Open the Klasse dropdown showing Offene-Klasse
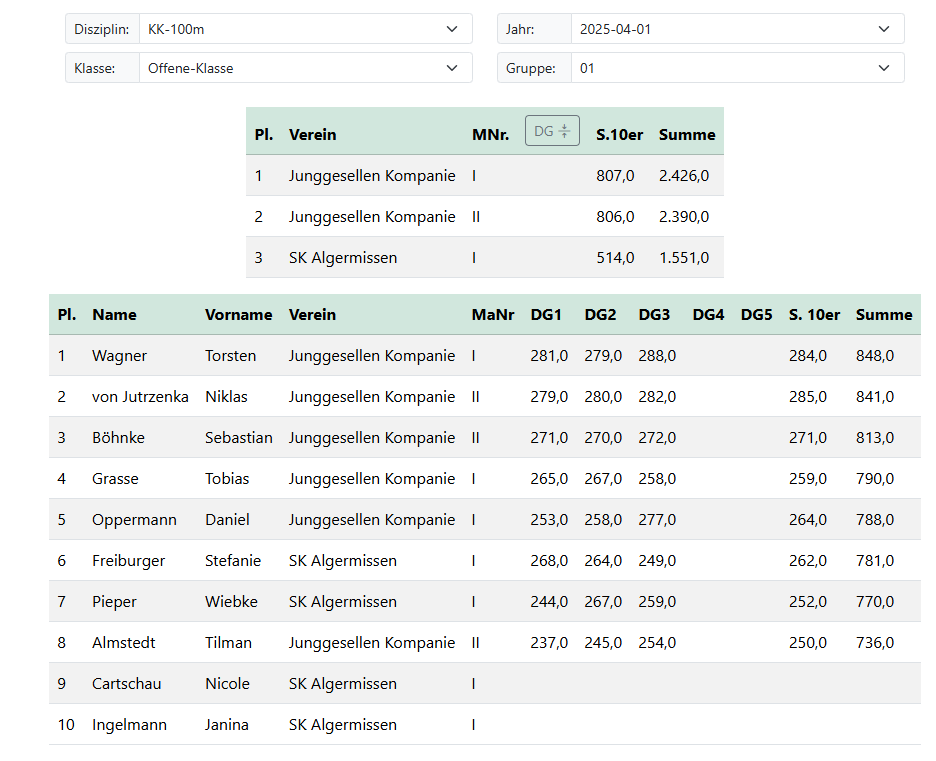 (x=305, y=68)
